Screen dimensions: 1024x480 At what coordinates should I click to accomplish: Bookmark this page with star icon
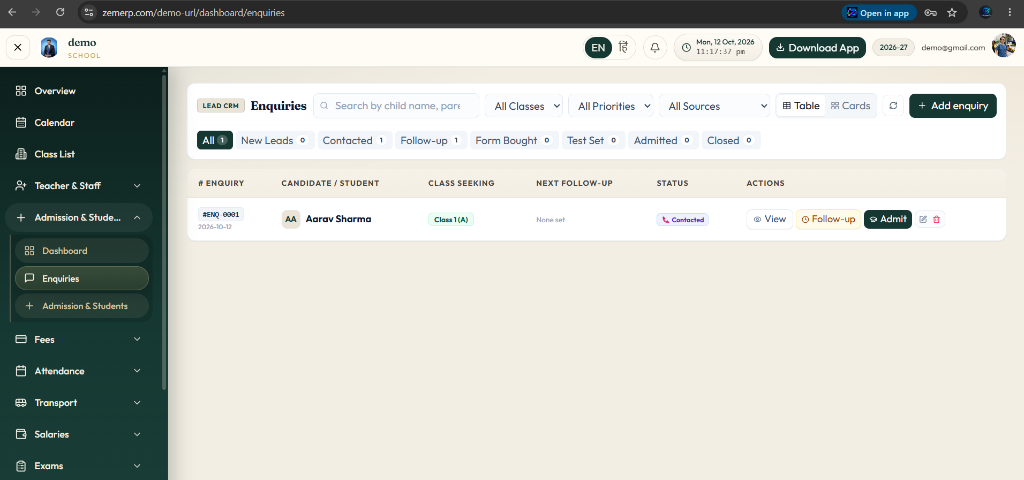952,12
